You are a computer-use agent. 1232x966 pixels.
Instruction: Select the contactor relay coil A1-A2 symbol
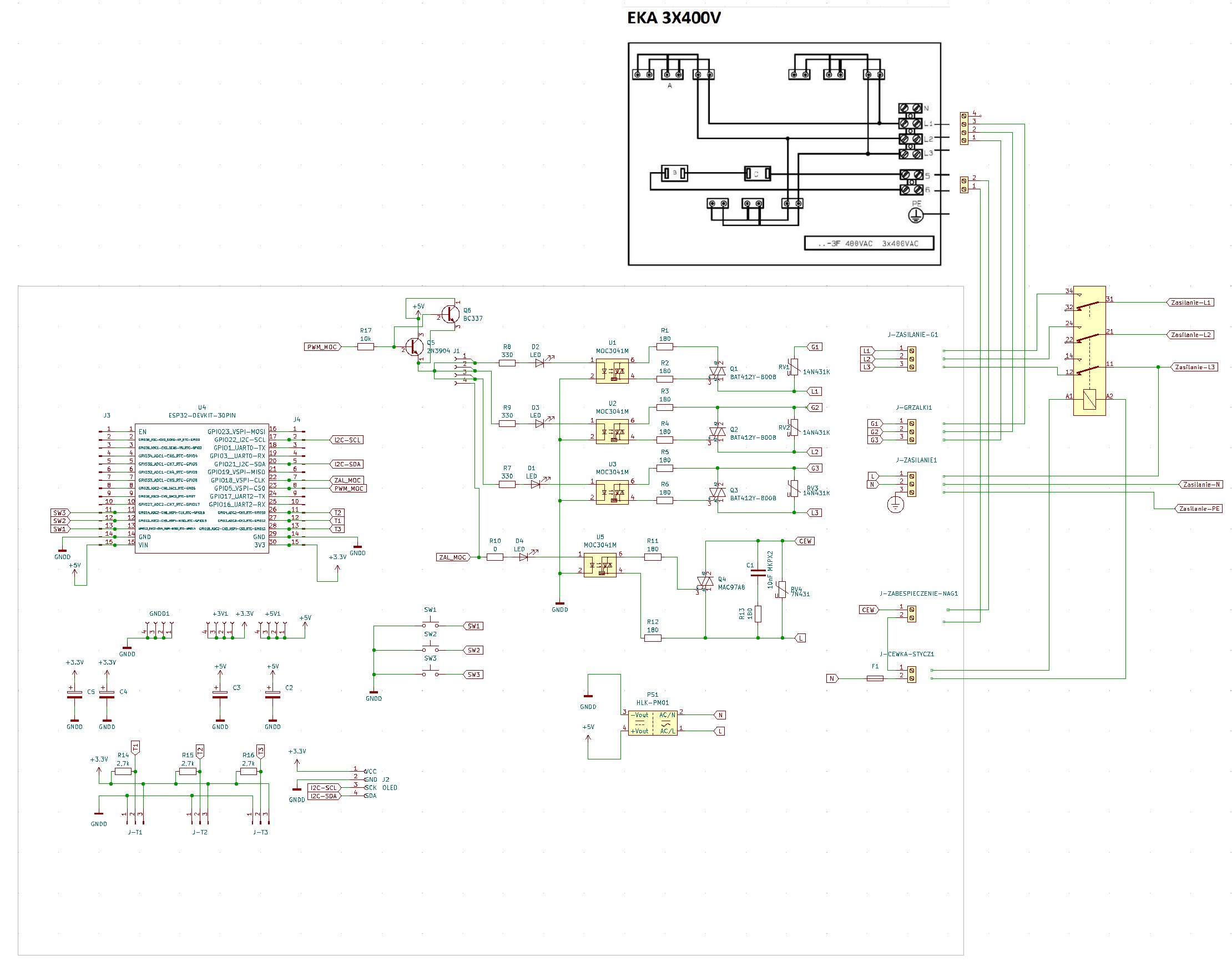(x=1088, y=400)
